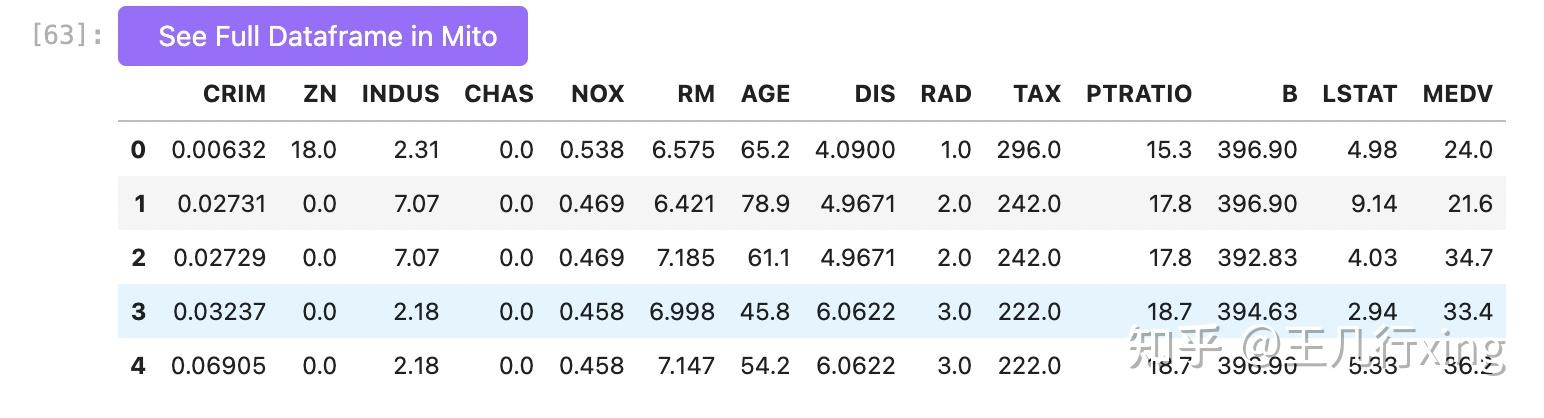The image size is (1544, 418).
Task: Click row index 0
Action: point(138,150)
